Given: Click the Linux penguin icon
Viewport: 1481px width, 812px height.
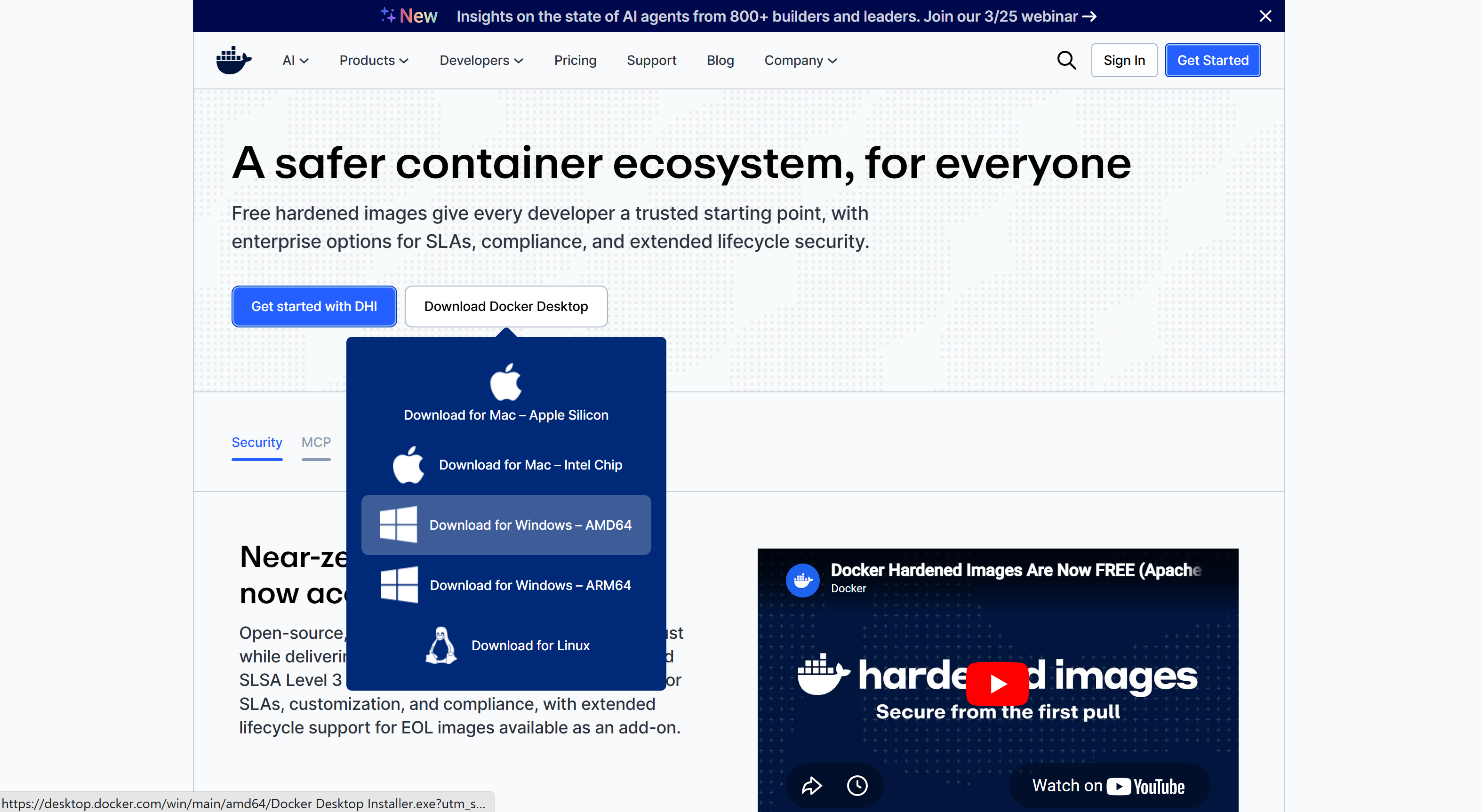Looking at the screenshot, I should tap(441, 645).
